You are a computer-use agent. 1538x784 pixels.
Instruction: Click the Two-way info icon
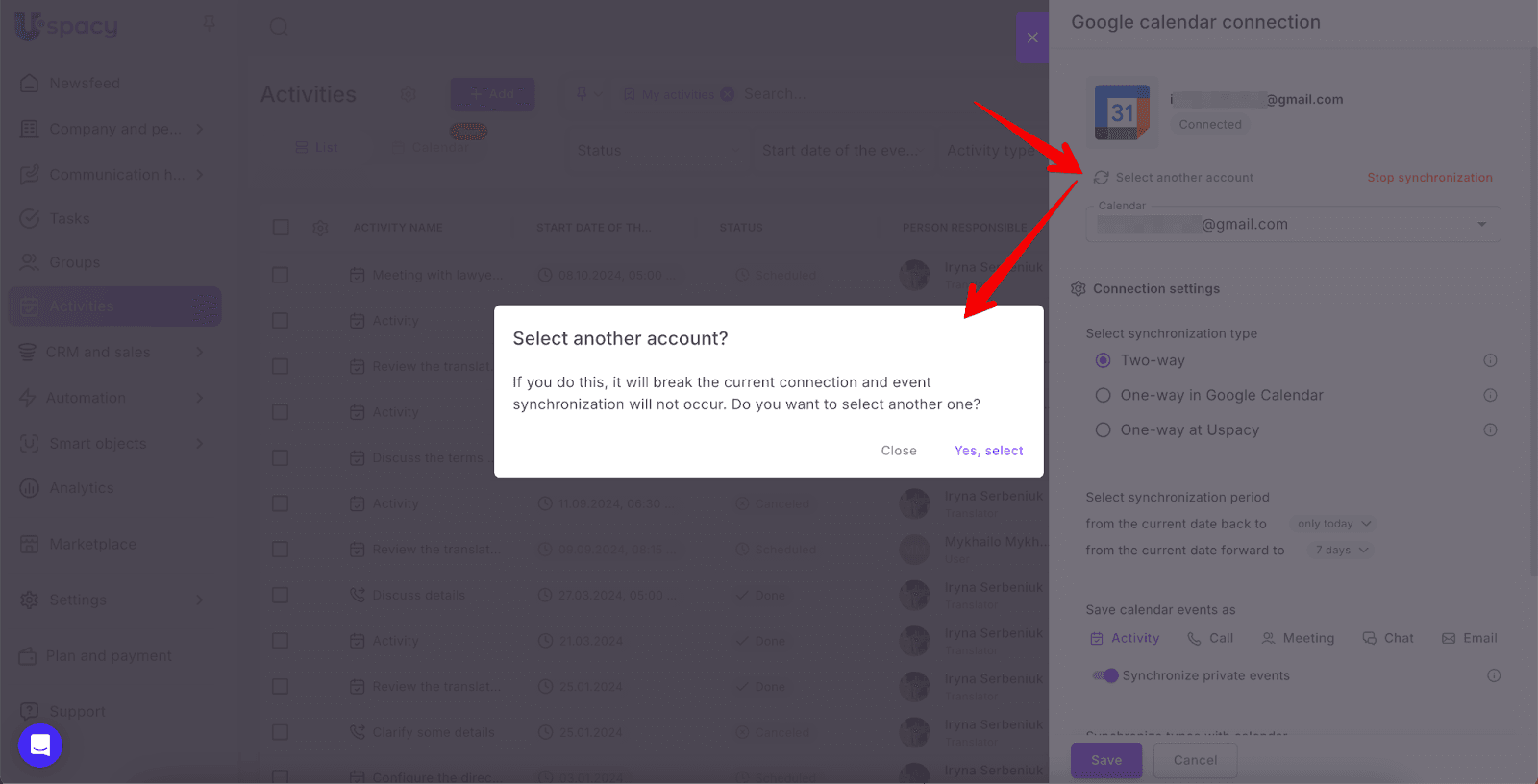[x=1490, y=360]
